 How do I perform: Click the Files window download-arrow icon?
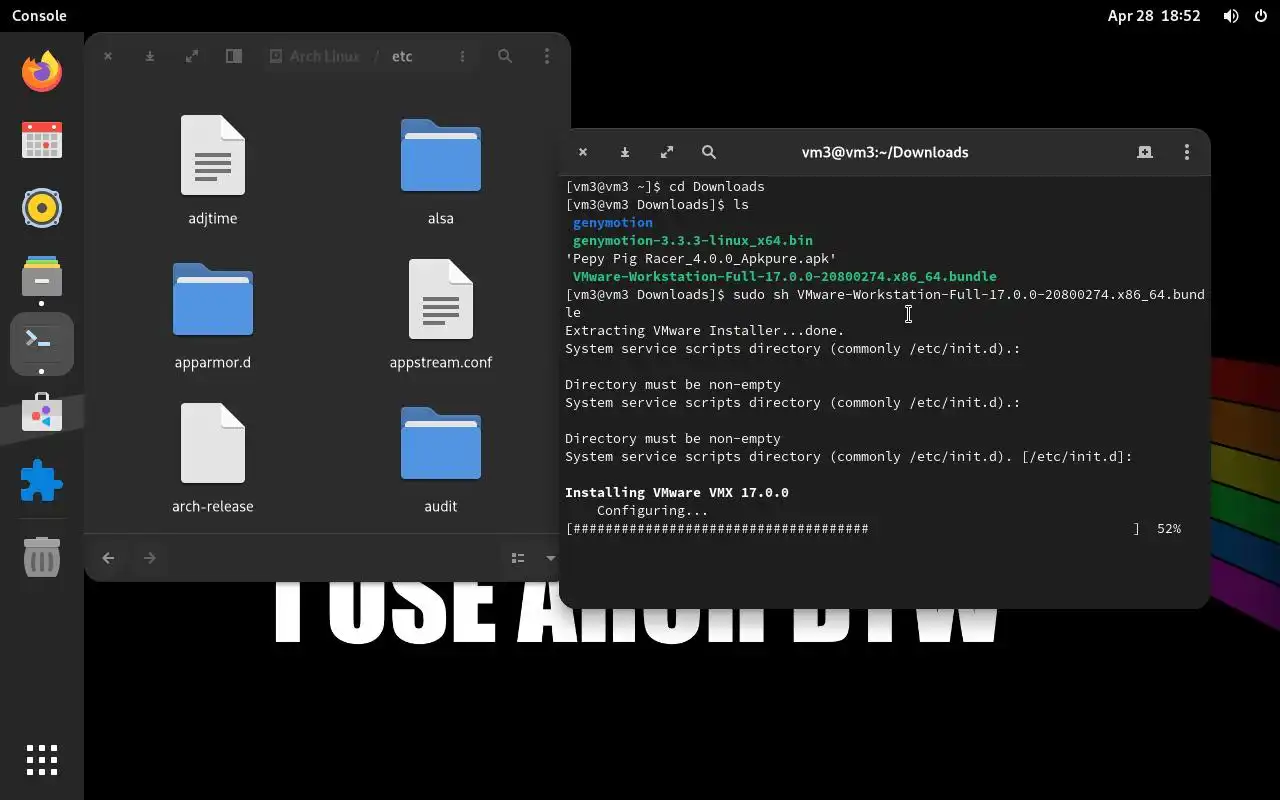click(150, 56)
